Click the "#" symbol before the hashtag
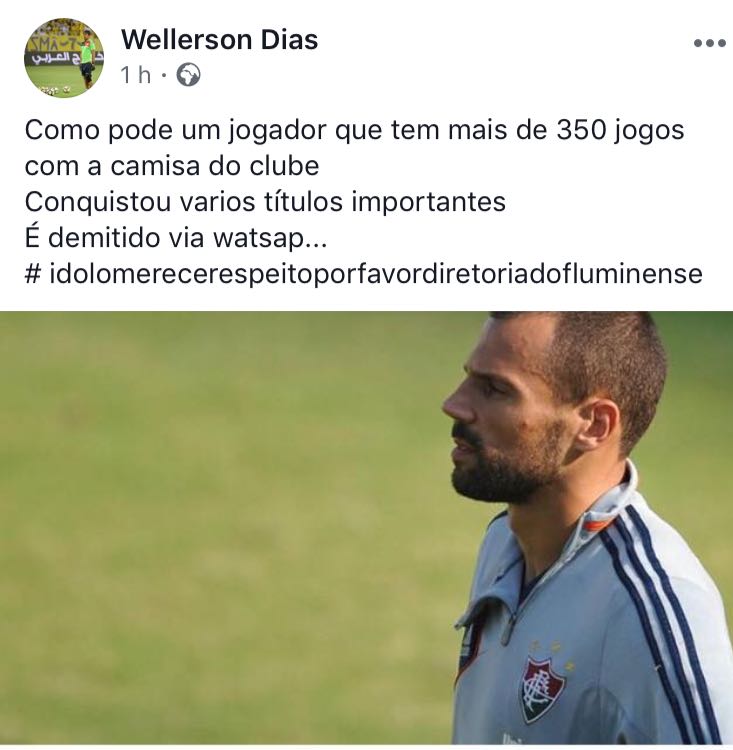This screenshot has width=733, height=750. pos(33,274)
